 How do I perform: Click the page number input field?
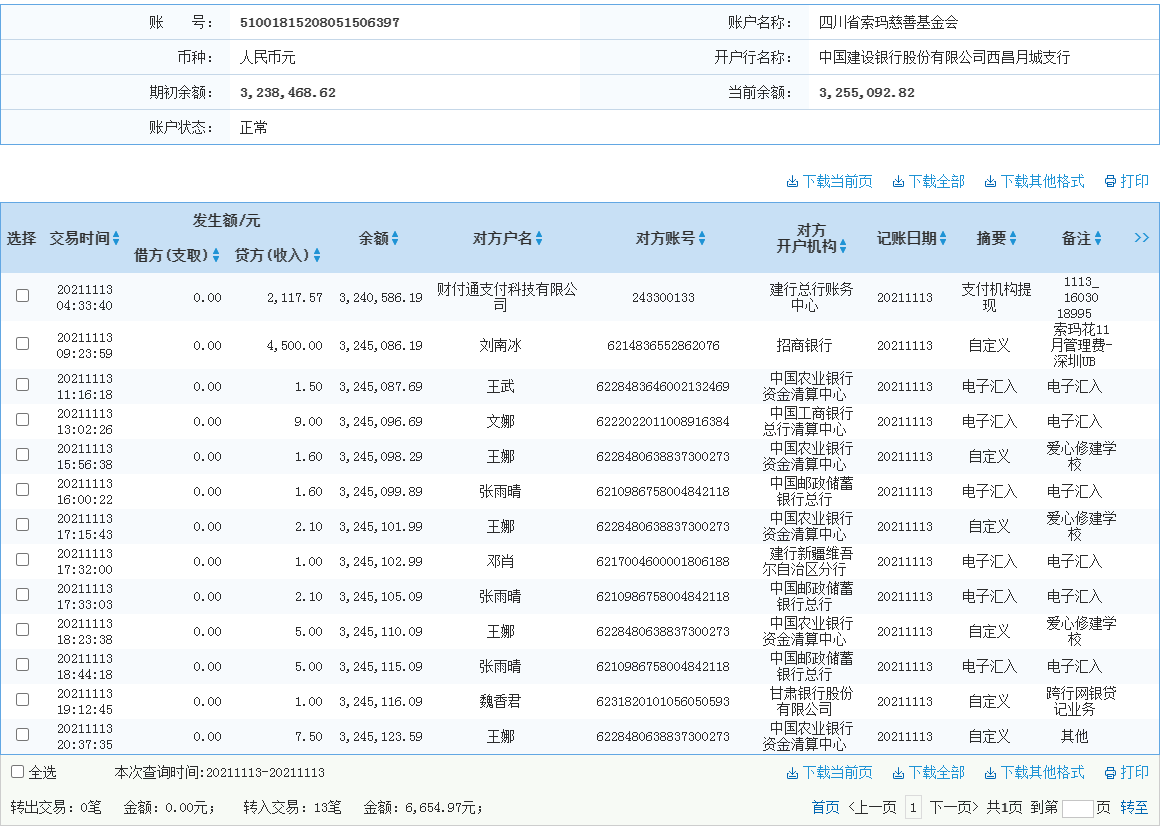(1077, 808)
